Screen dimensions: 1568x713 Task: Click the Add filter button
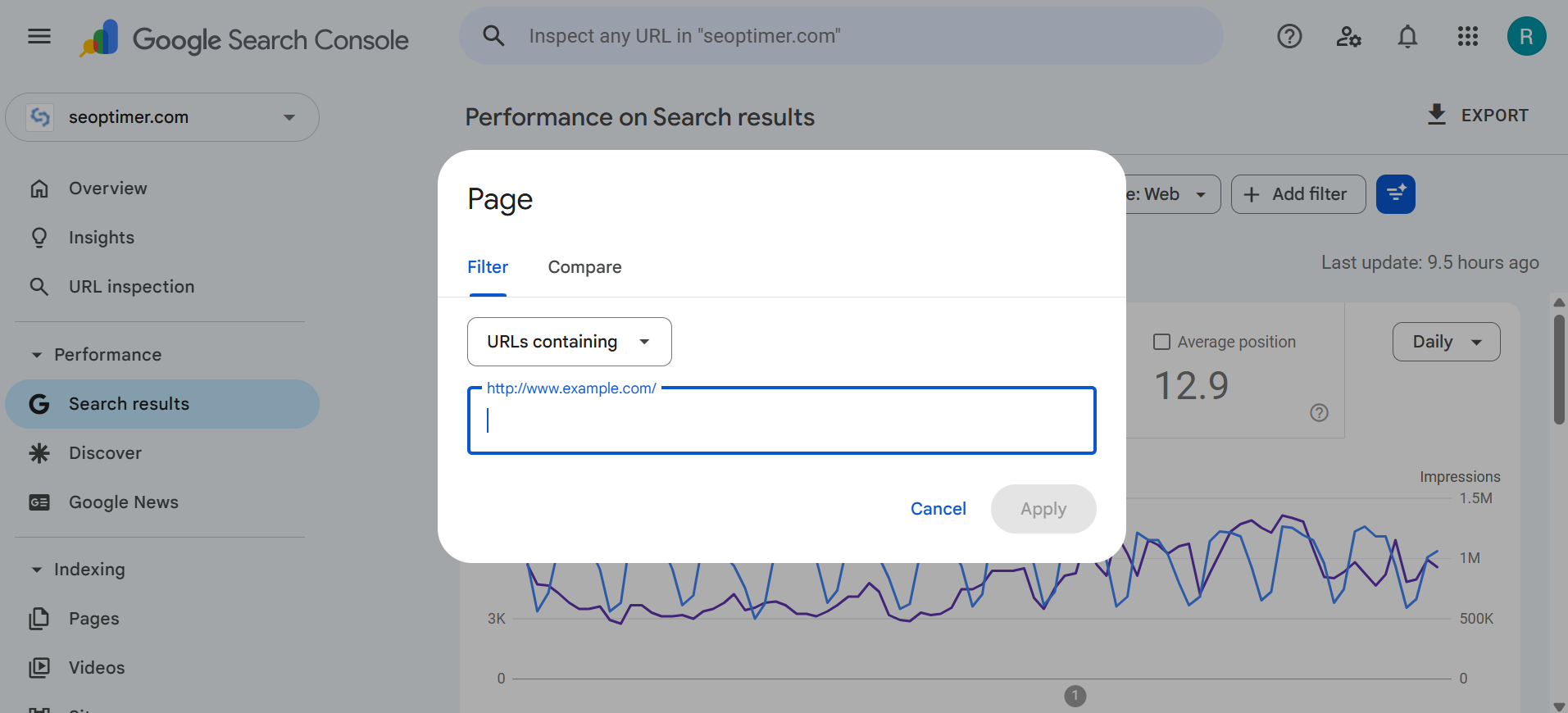[x=1298, y=194]
